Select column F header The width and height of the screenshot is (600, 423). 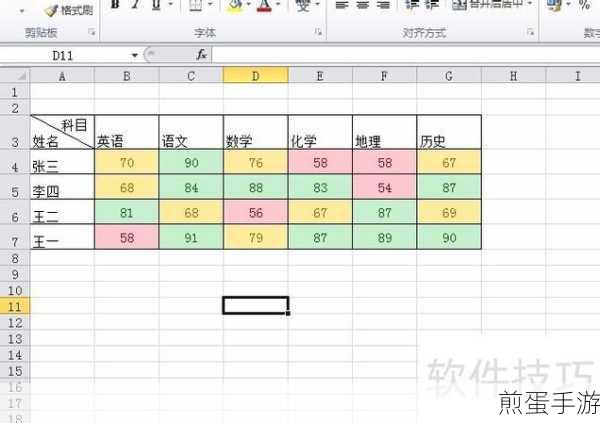click(x=385, y=76)
